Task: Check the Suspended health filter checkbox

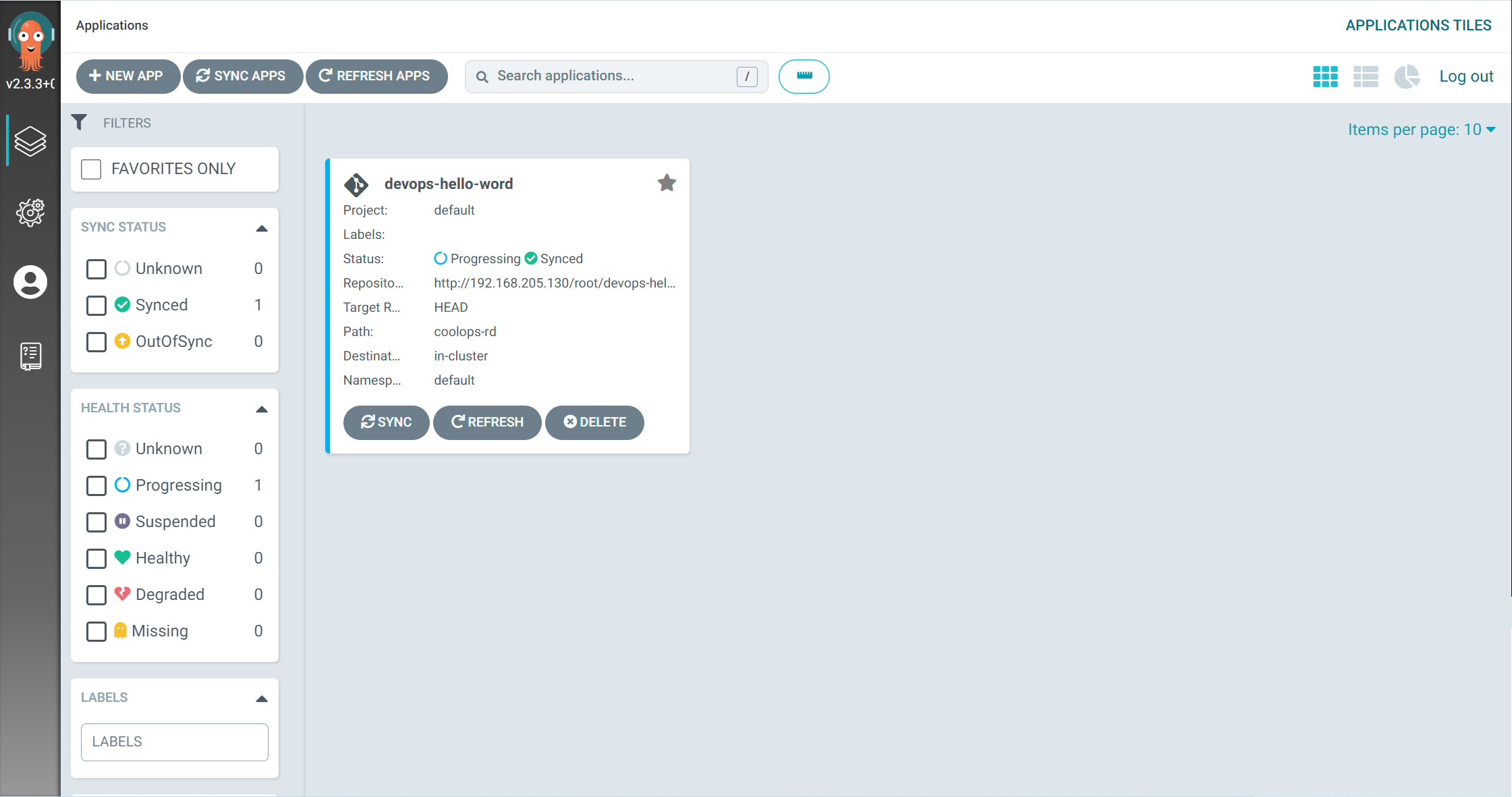Action: pyautogui.click(x=96, y=522)
